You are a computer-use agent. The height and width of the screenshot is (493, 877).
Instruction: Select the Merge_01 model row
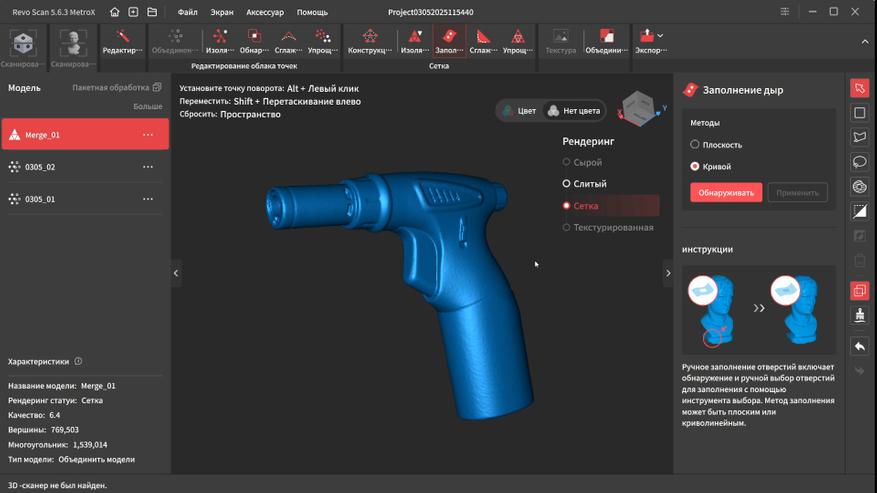[x=85, y=134]
